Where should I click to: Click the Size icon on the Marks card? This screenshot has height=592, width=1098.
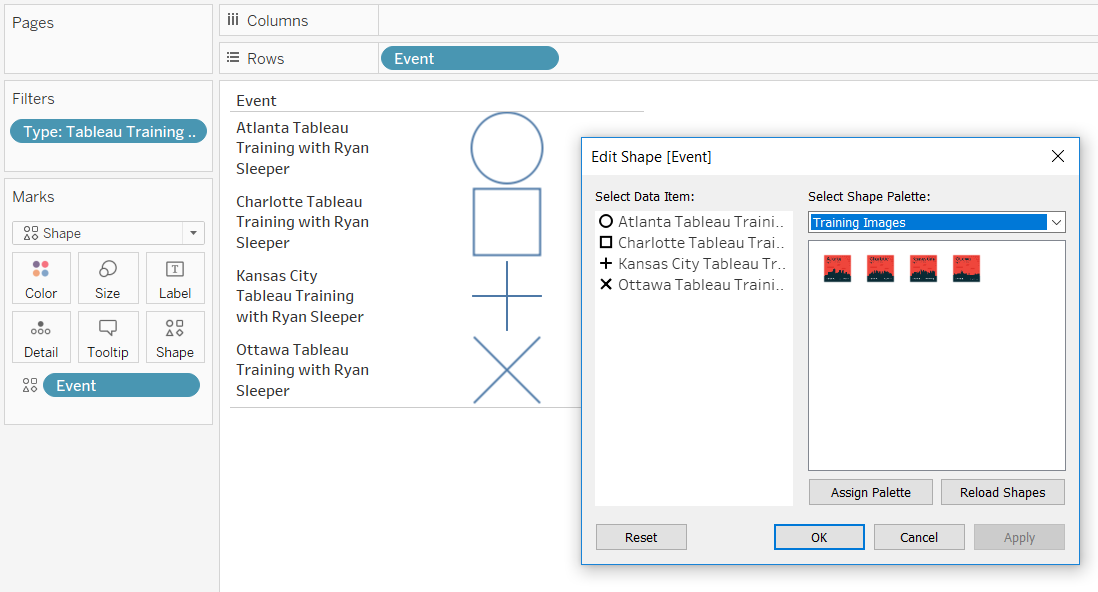(108, 278)
